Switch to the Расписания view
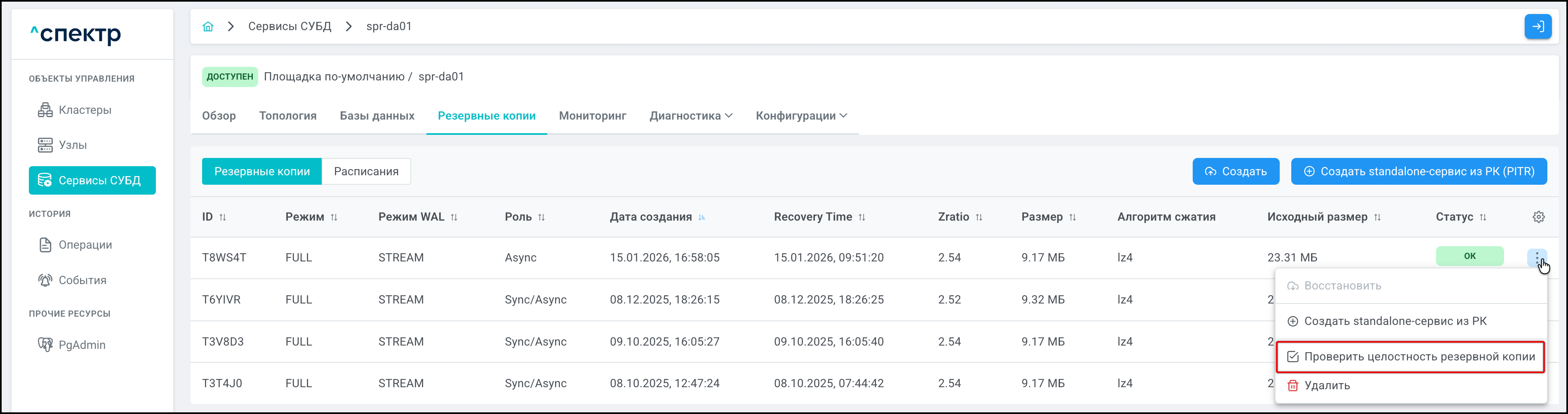1568x414 pixels. [x=366, y=172]
